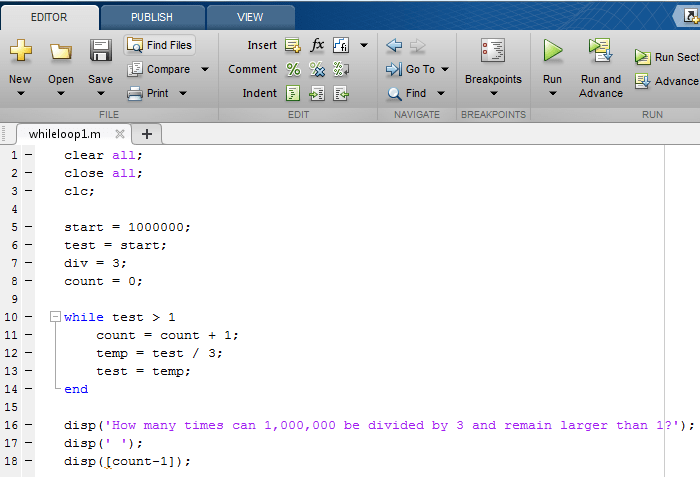Switch to the EDITOR tab
700x477 pixels.
coord(49,17)
